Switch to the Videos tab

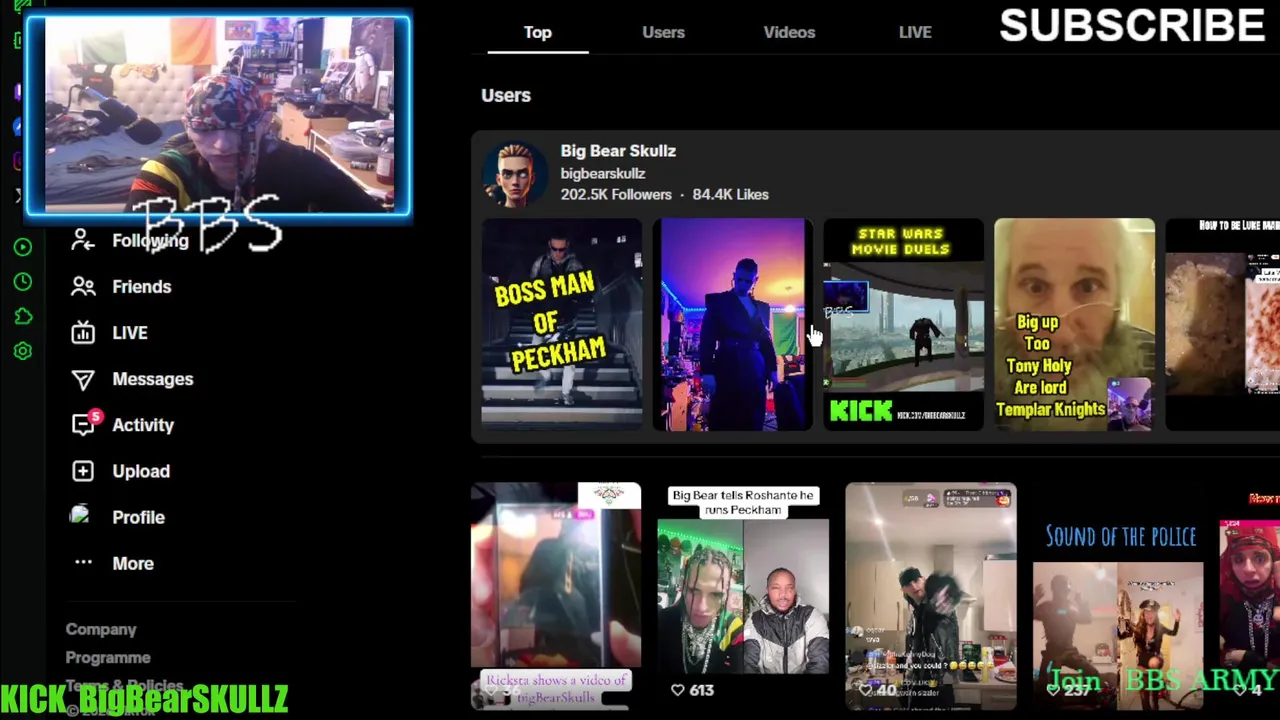click(789, 32)
